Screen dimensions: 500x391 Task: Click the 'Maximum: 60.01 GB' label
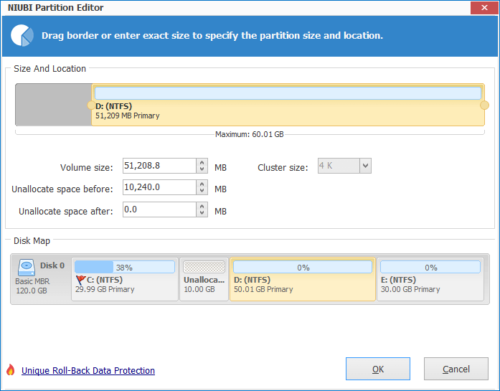[x=249, y=134]
